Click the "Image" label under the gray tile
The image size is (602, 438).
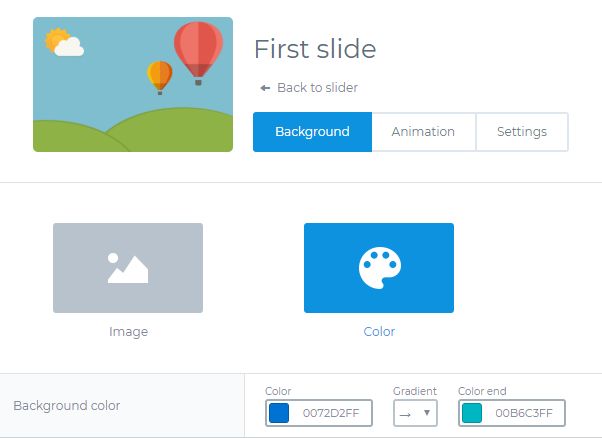(128, 331)
